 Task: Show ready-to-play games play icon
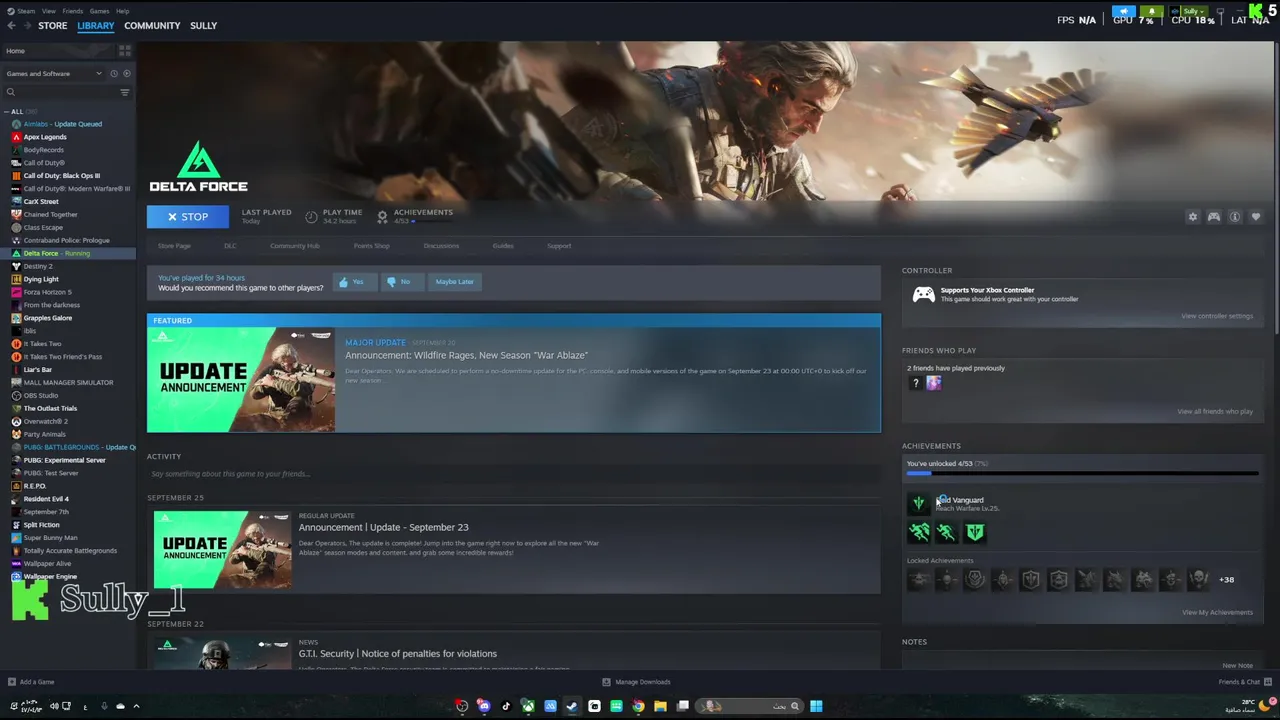pos(126,73)
